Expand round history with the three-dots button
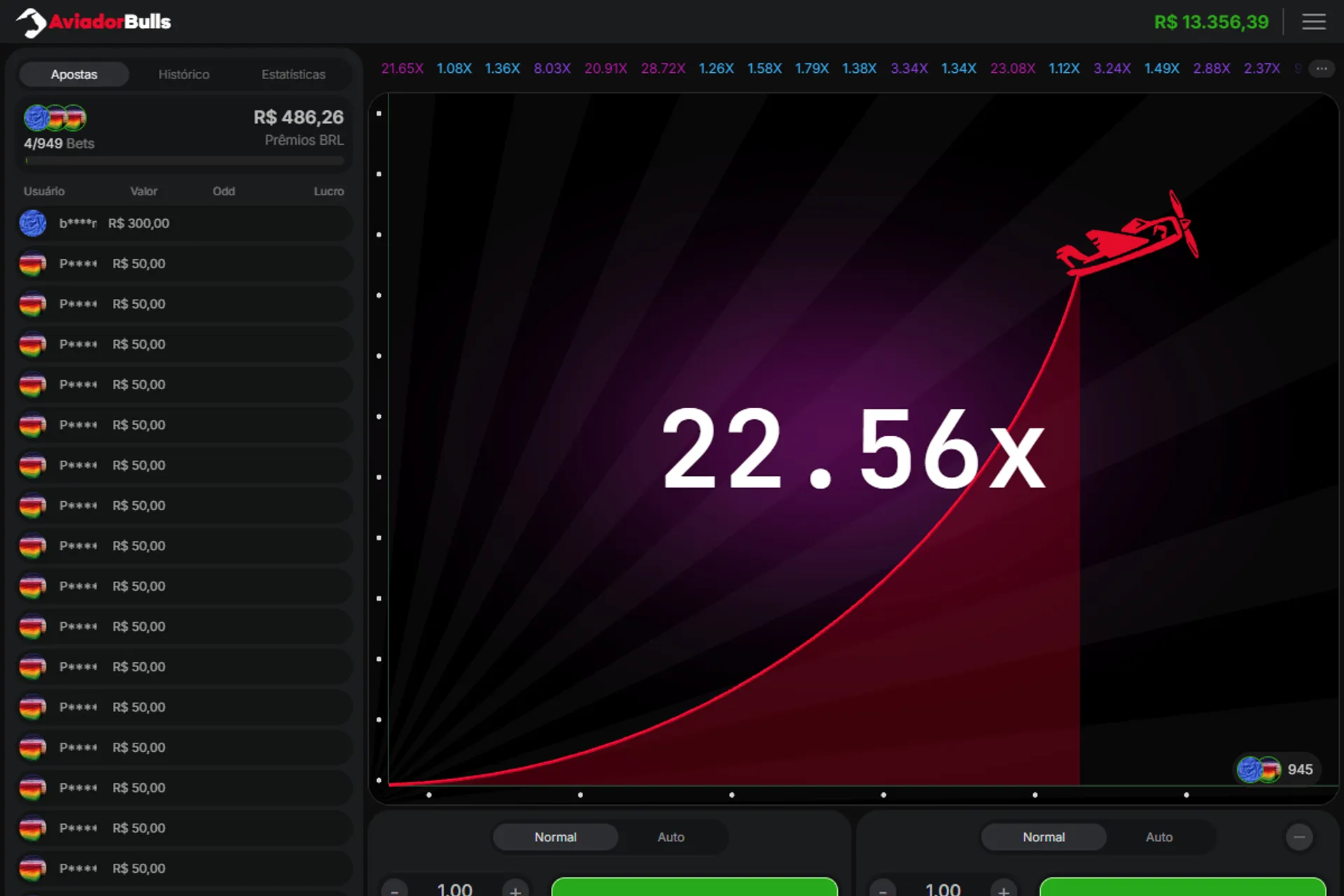This screenshot has height=896, width=1344. tap(1321, 69)
